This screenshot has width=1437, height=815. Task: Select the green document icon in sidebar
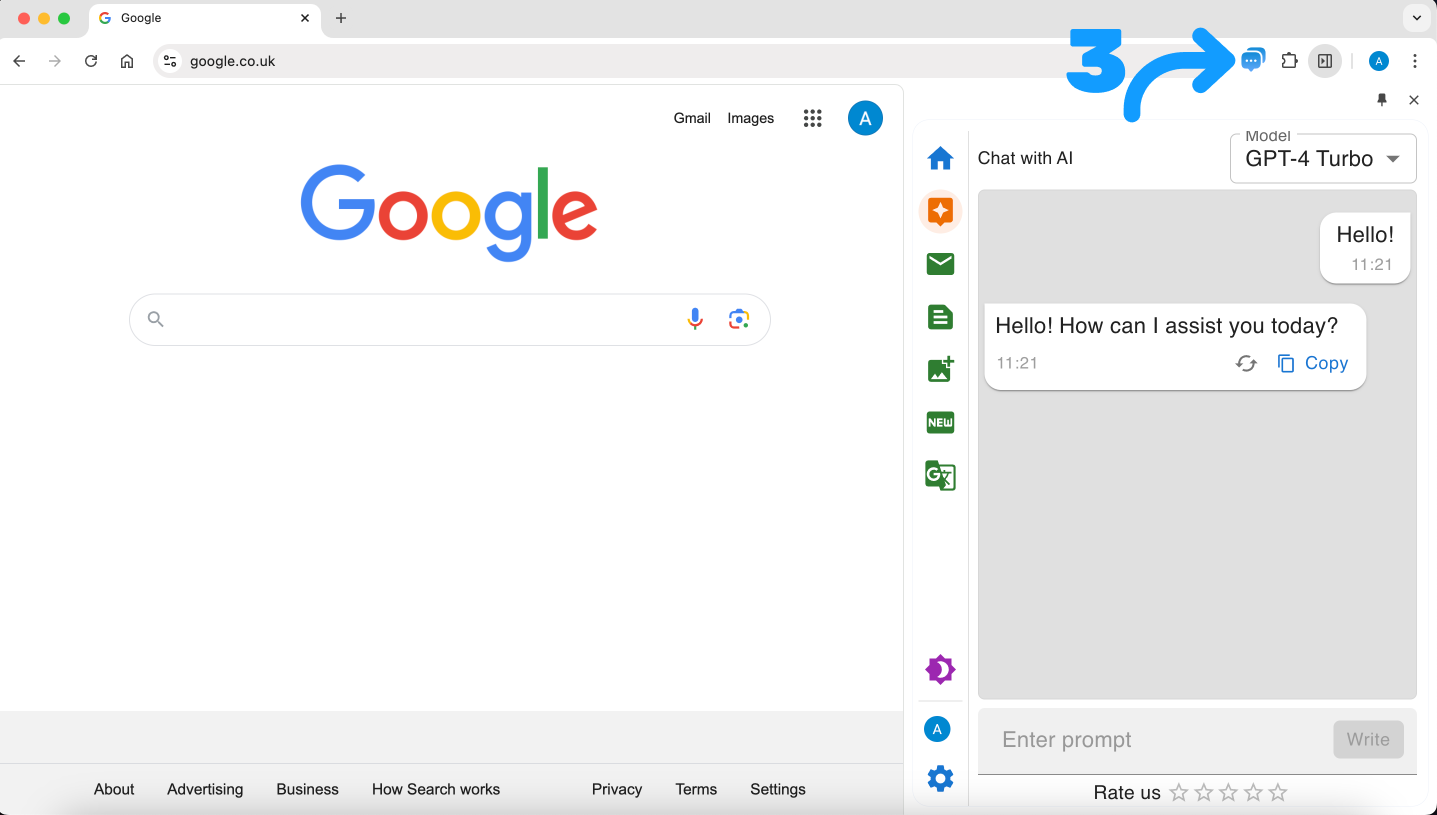coord(940,317)
